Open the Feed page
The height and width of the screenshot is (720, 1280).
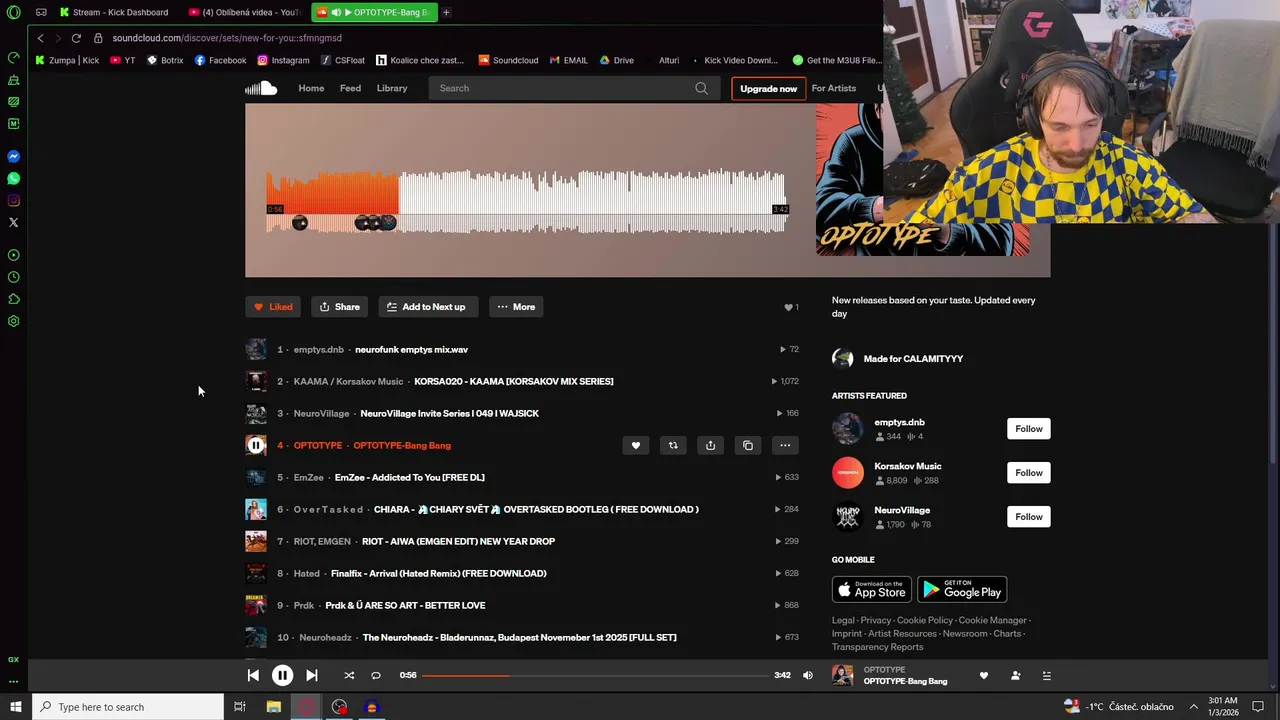click(x=350, y=88)
